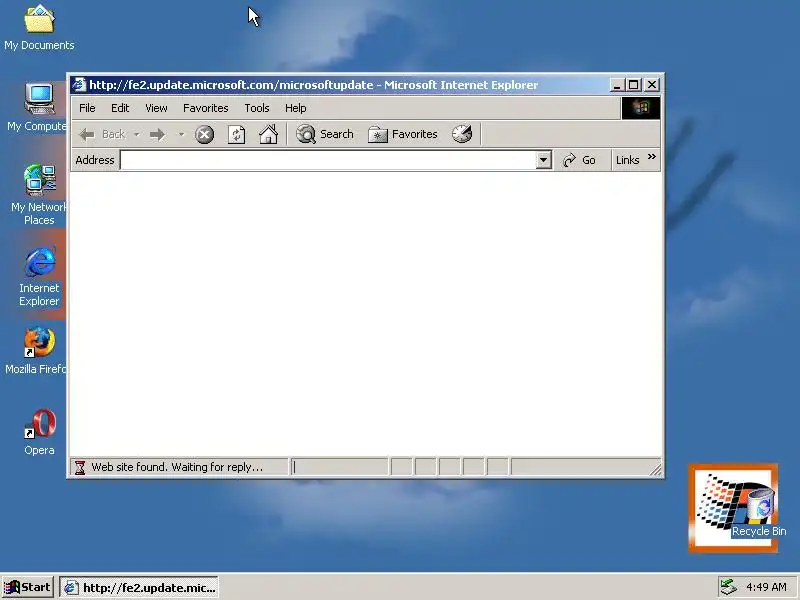Click the fe2.update.mic... taskbar button

(x=139, y=588)
